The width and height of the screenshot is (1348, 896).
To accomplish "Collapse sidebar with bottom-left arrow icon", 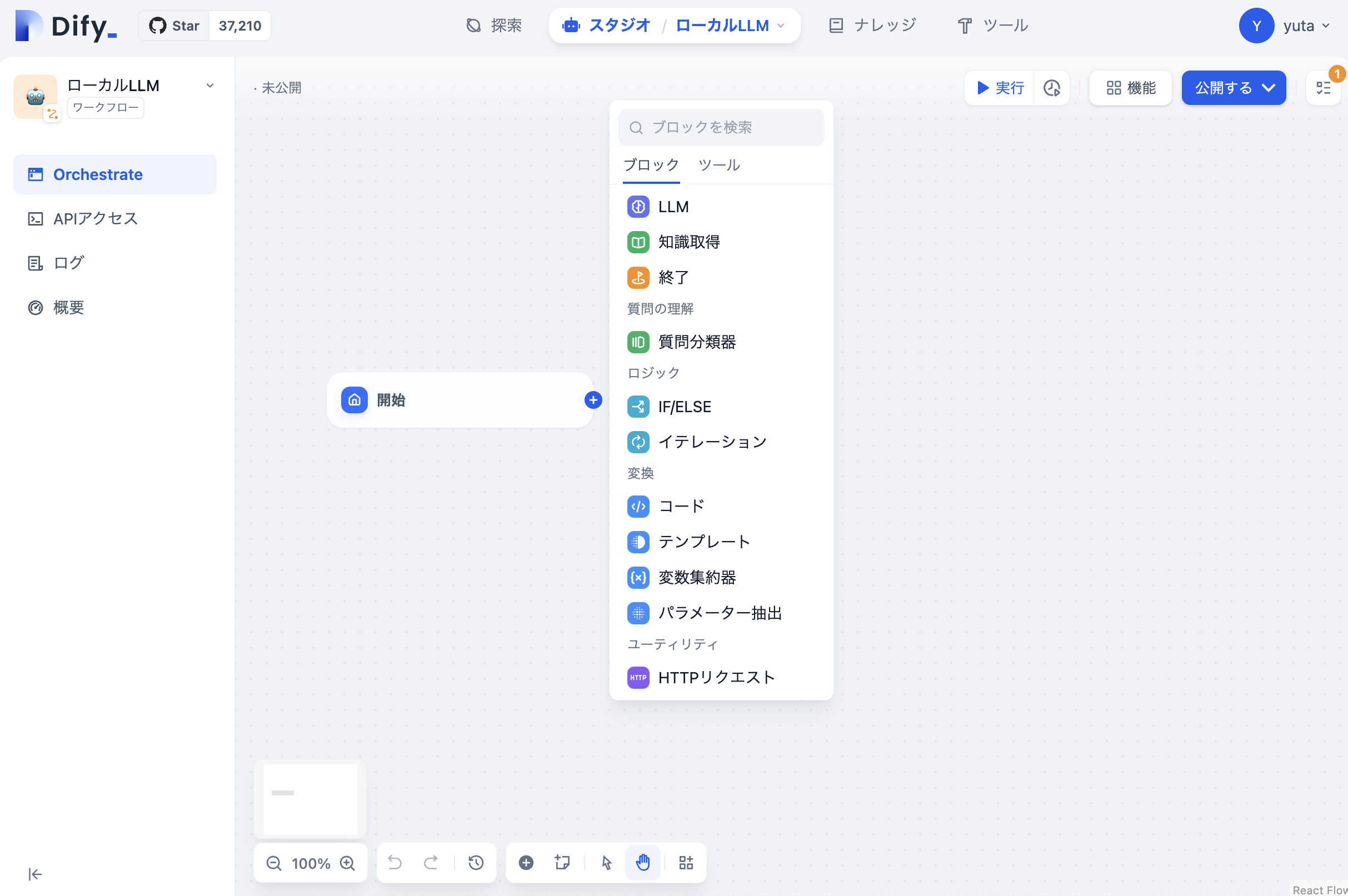I will [x=35, y=874].
